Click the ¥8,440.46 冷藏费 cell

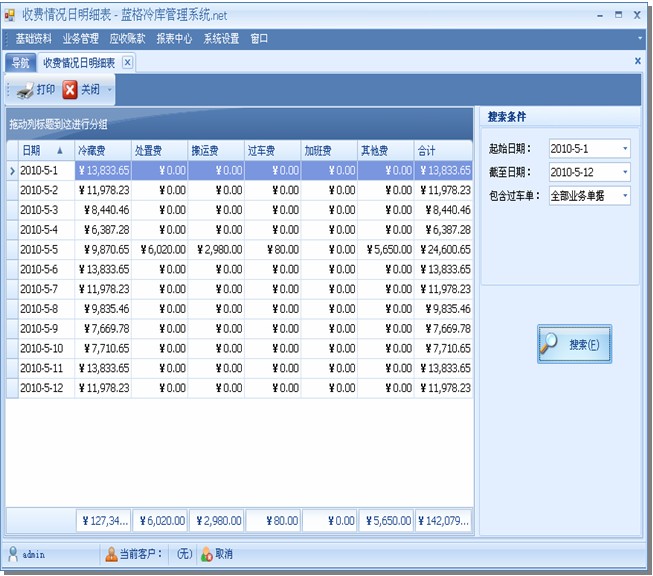[103, 210]
